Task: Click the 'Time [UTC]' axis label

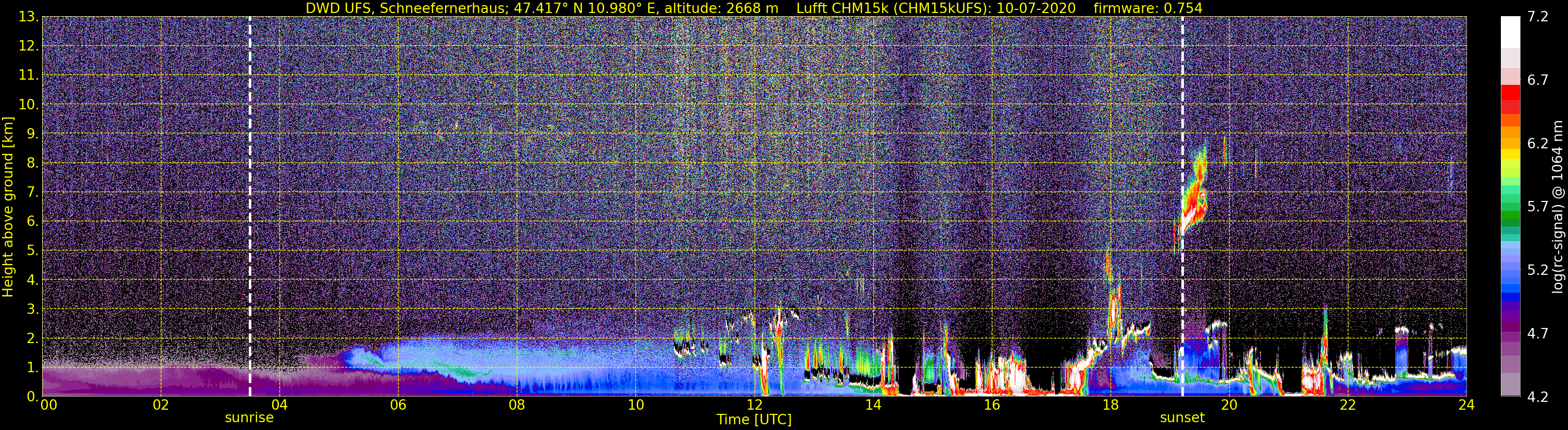Action: 754,420
